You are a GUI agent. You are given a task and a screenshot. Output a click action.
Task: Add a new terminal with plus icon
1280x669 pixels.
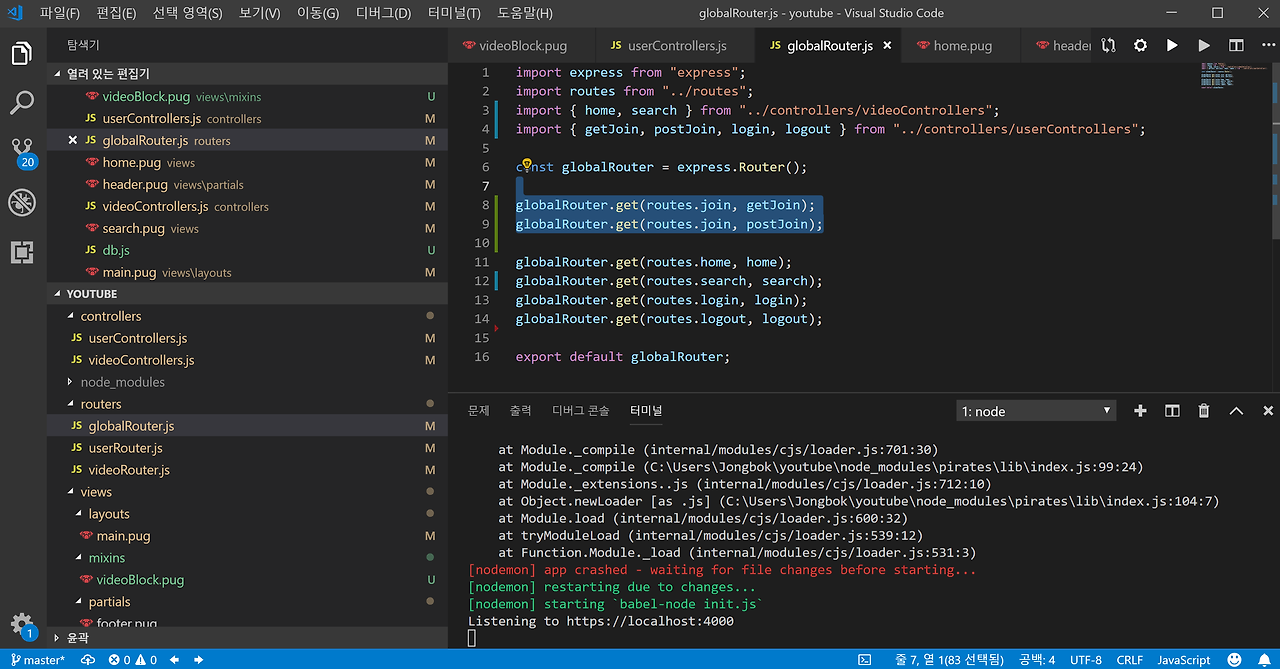(x=1140, y=411)
